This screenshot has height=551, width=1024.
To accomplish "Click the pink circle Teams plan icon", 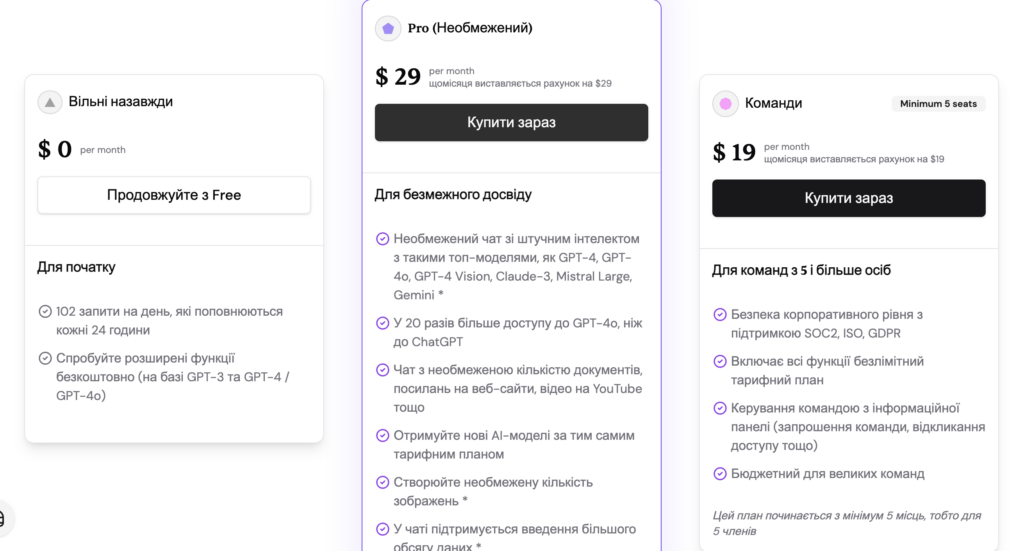I will pos(725,103).
